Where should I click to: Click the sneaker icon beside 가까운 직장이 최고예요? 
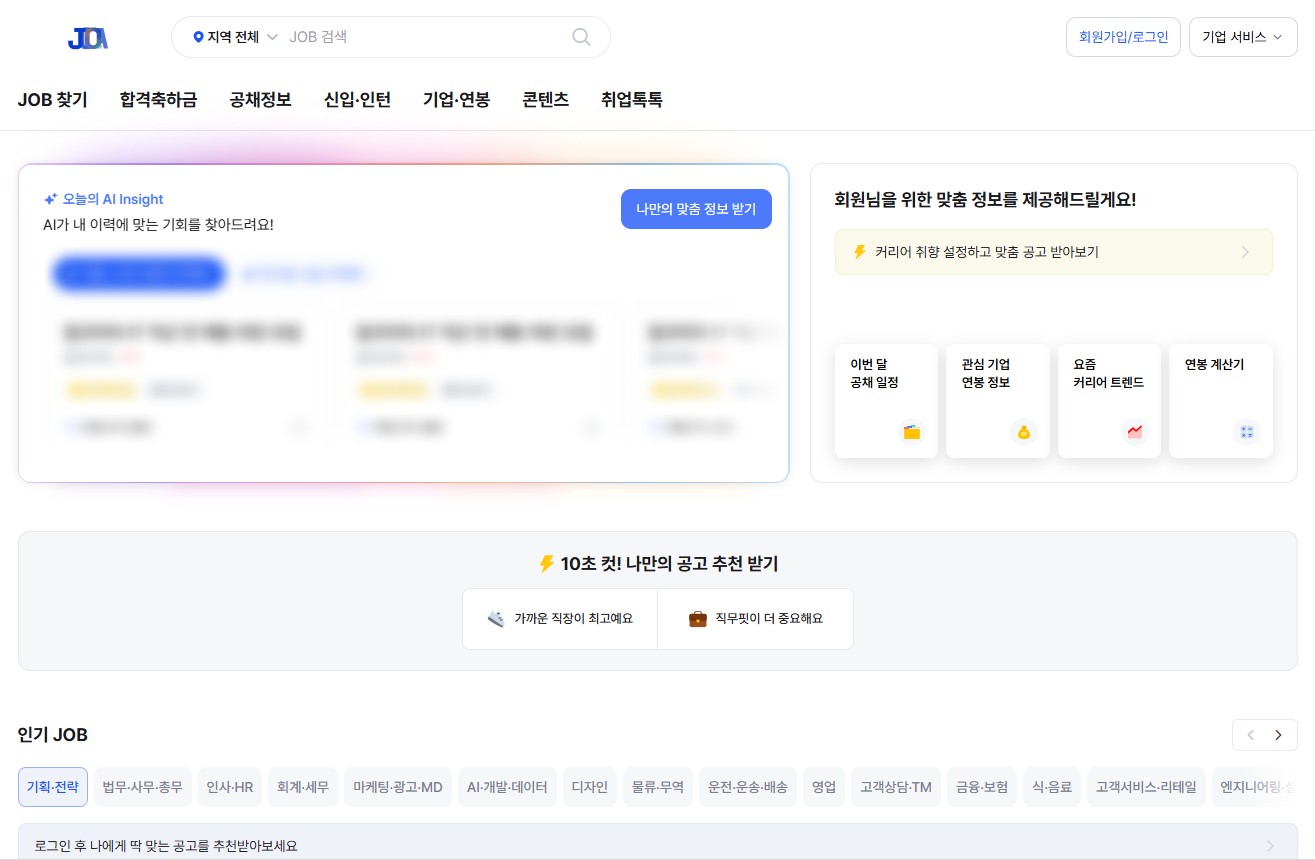494,618
